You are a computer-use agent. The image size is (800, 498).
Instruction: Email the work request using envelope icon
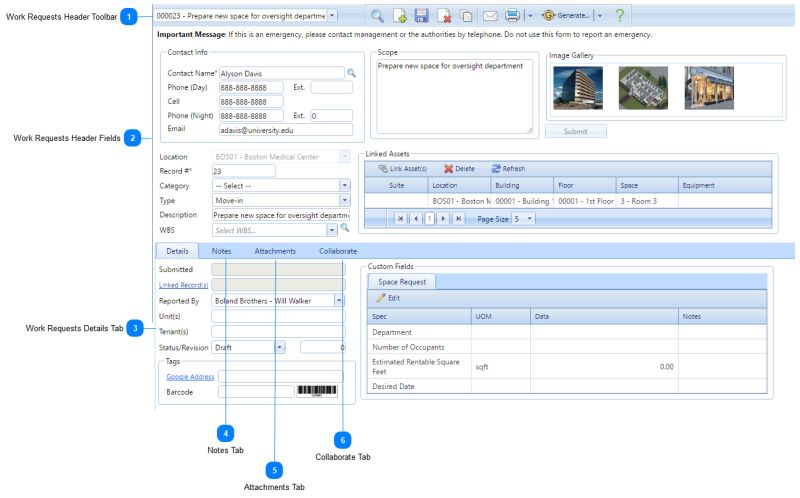coord(490,16)
